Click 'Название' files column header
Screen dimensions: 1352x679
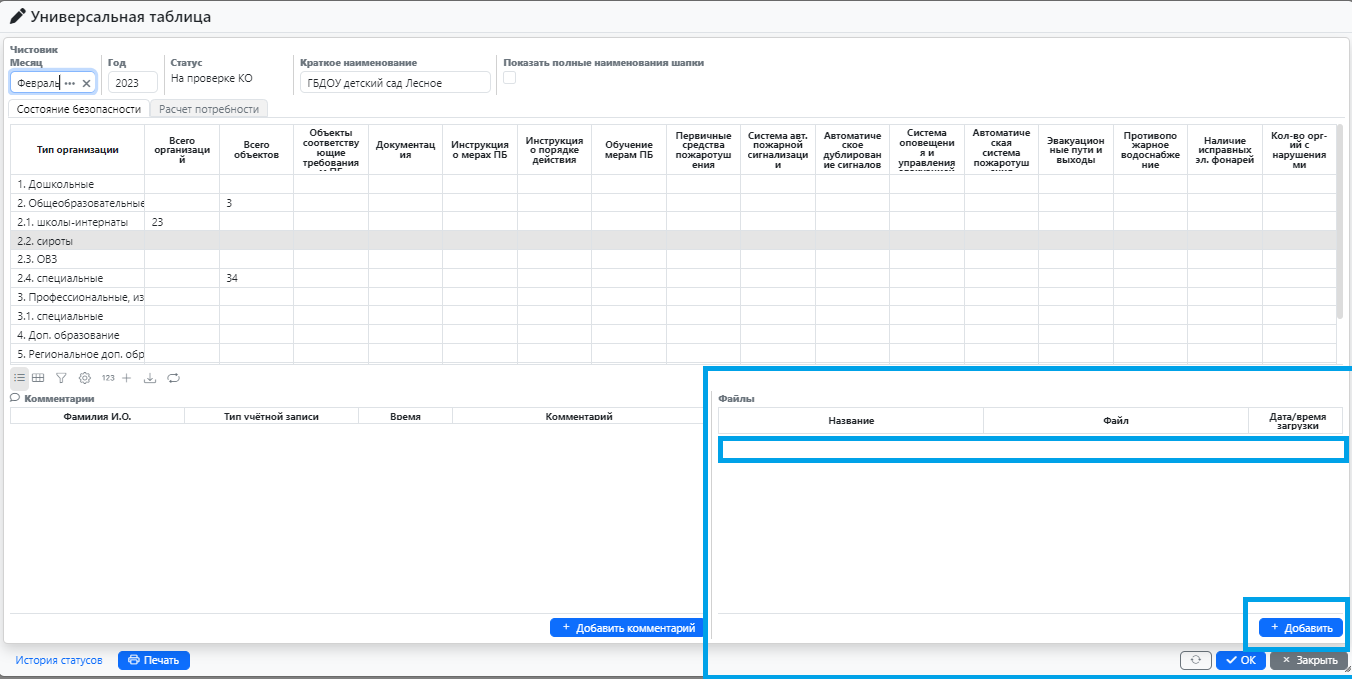[x=851, y=421]
